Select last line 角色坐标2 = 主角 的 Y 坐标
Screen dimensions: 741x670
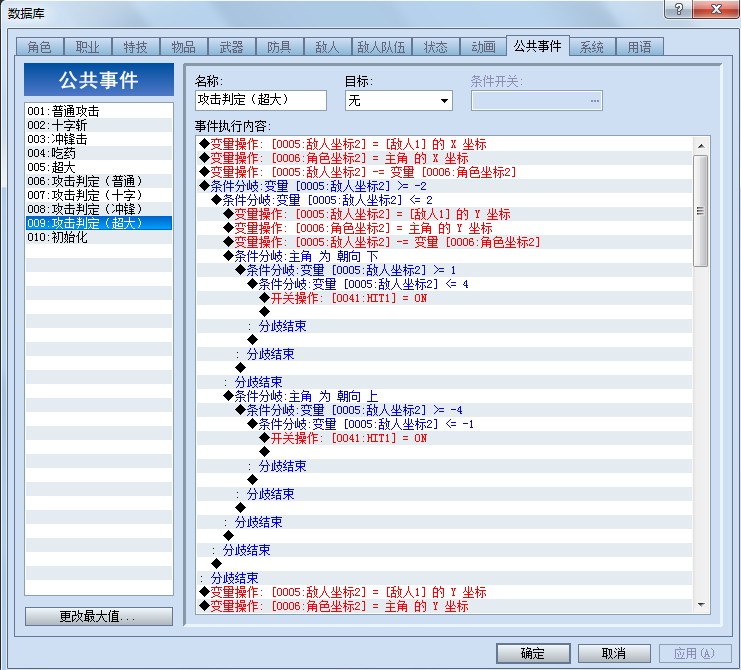444,606
